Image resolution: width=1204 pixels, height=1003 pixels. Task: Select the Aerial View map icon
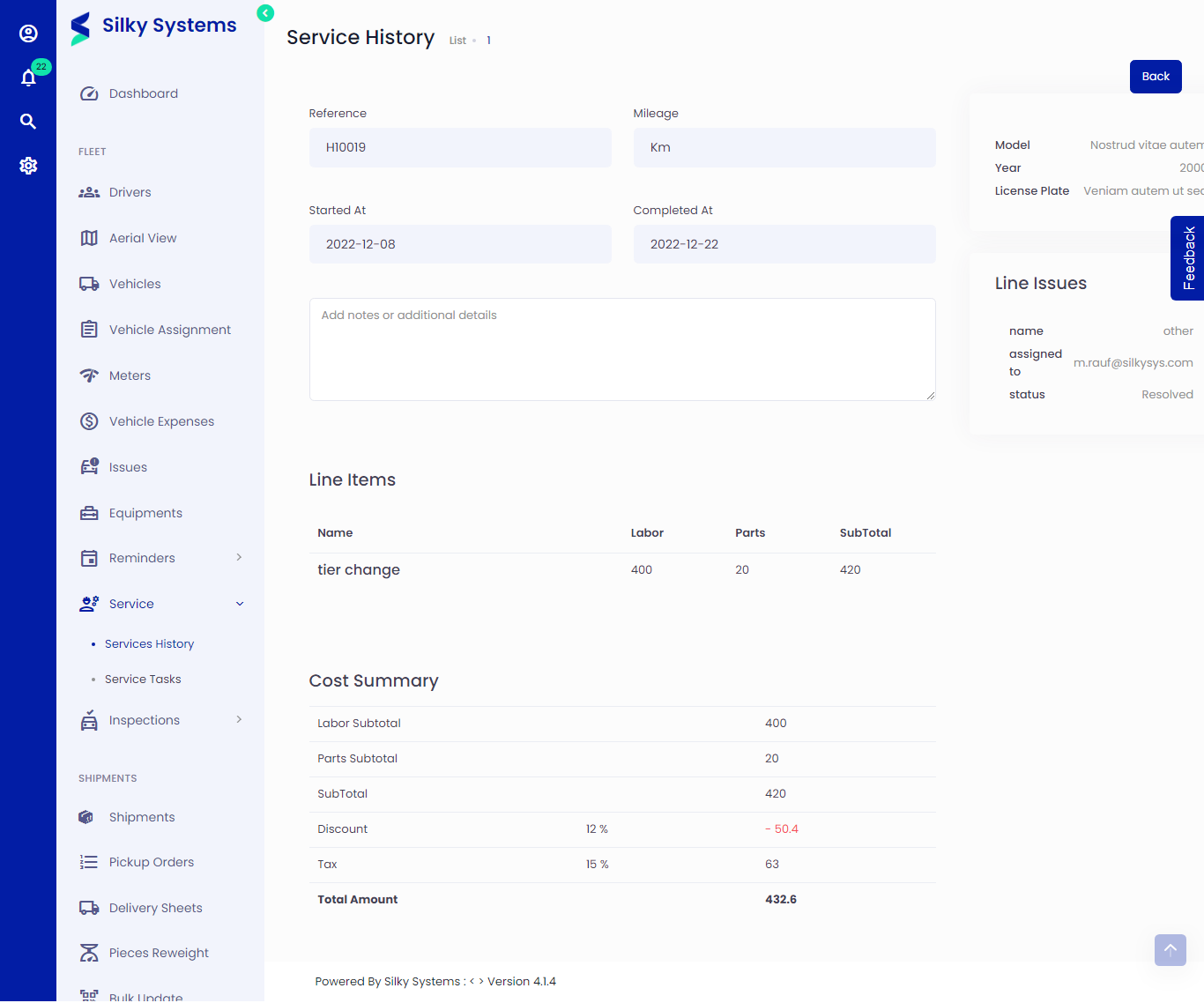pyautogui.click(x=89, y=238)
